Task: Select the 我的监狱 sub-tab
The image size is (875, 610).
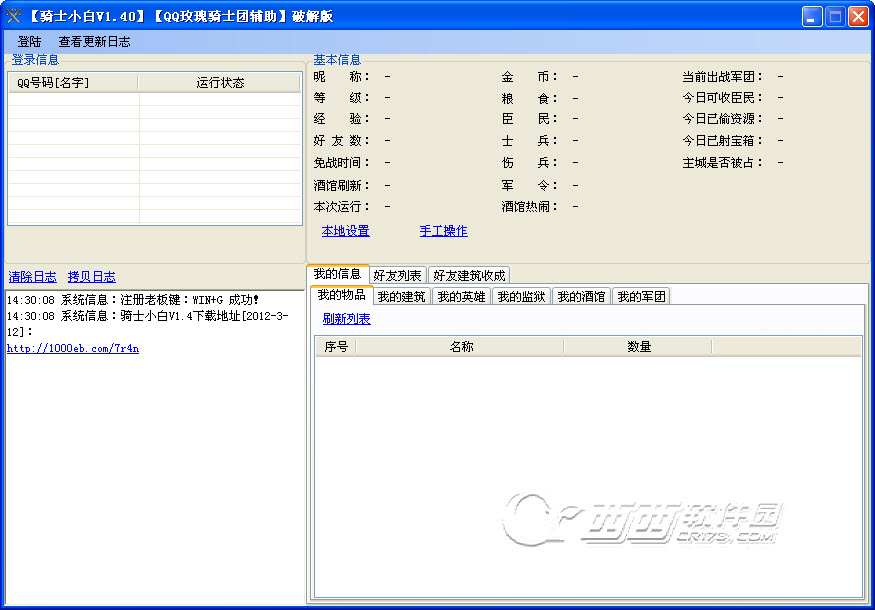Action: [x=521, y=296]
